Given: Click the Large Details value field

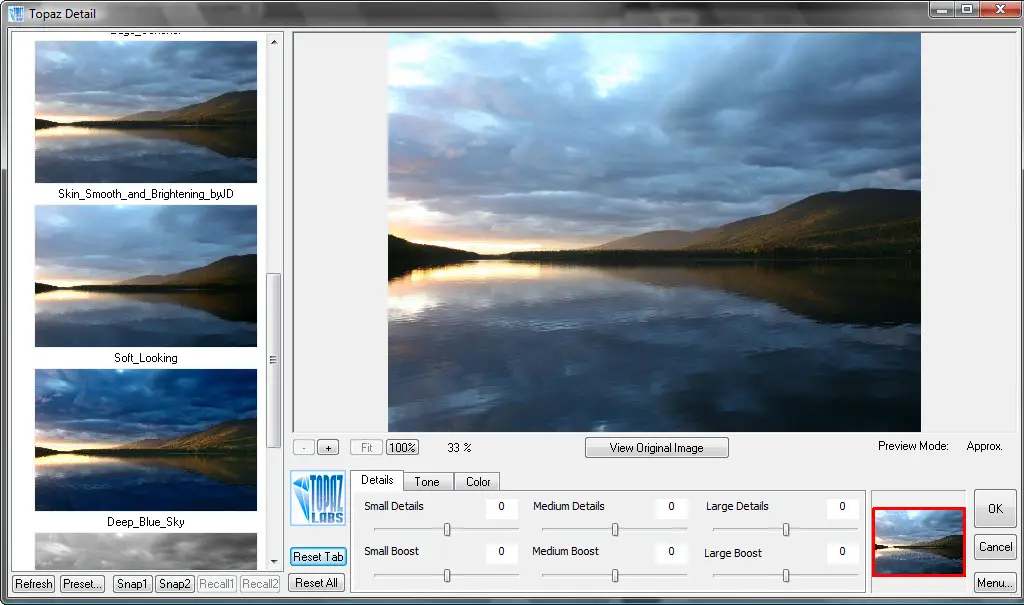Looking at the screenshot, I should tap(842, 506).
